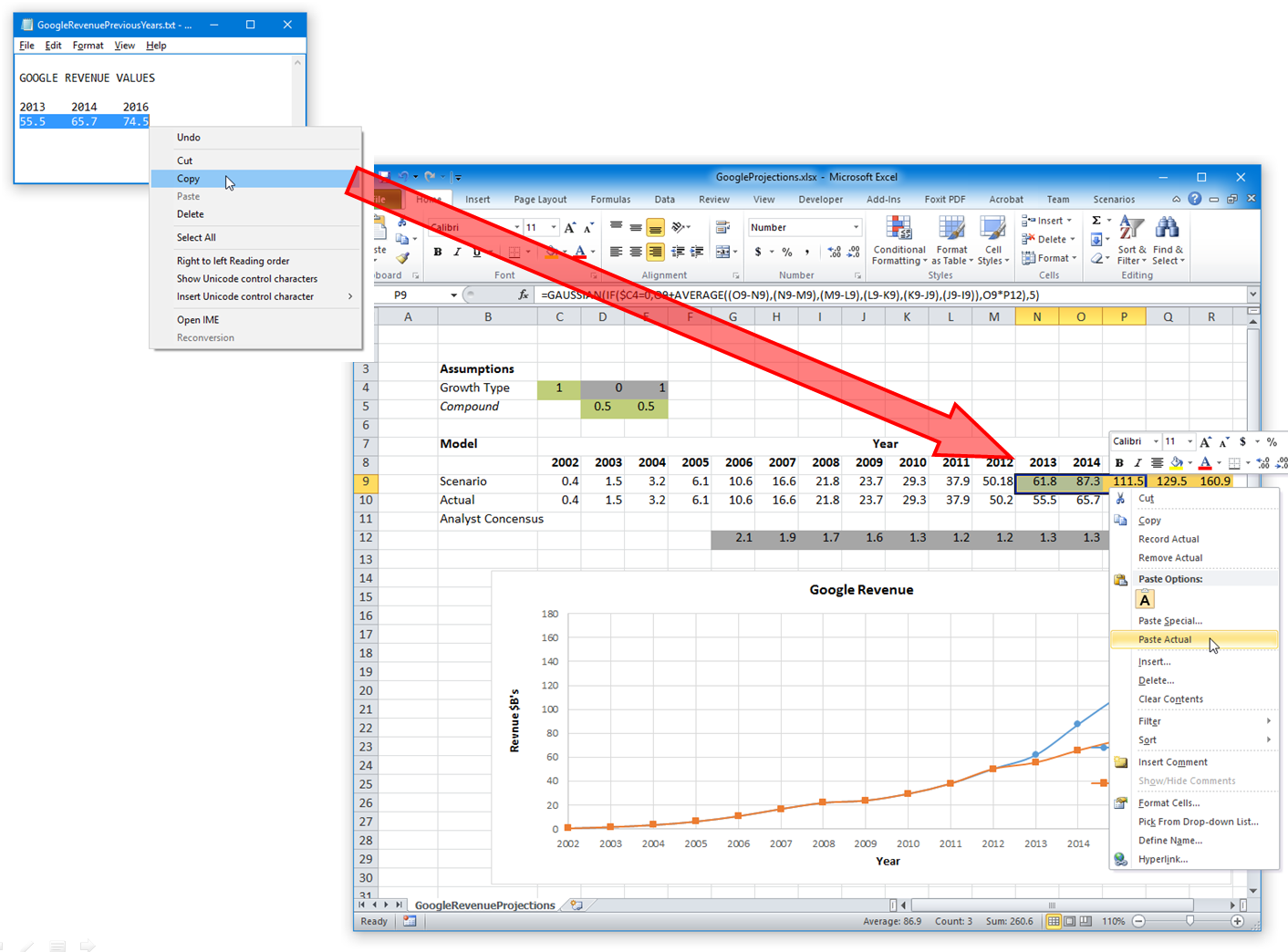This screenshot has width=1288, height=952.
Task: Click the Decrease Font Size icon in the ribbon
Action: (x=588, y=227)
